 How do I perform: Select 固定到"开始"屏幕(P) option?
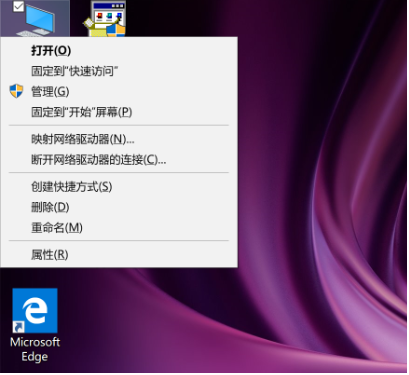[x=119, y=112]
